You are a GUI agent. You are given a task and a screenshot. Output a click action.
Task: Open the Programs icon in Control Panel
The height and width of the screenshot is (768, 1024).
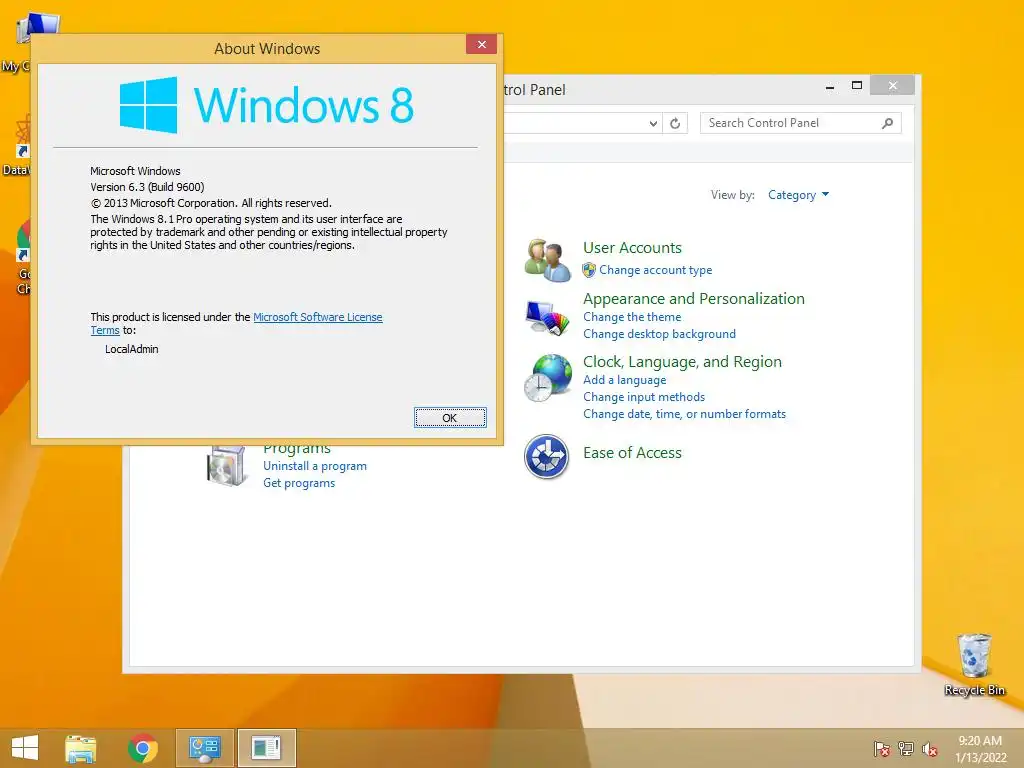pos(226,466)
